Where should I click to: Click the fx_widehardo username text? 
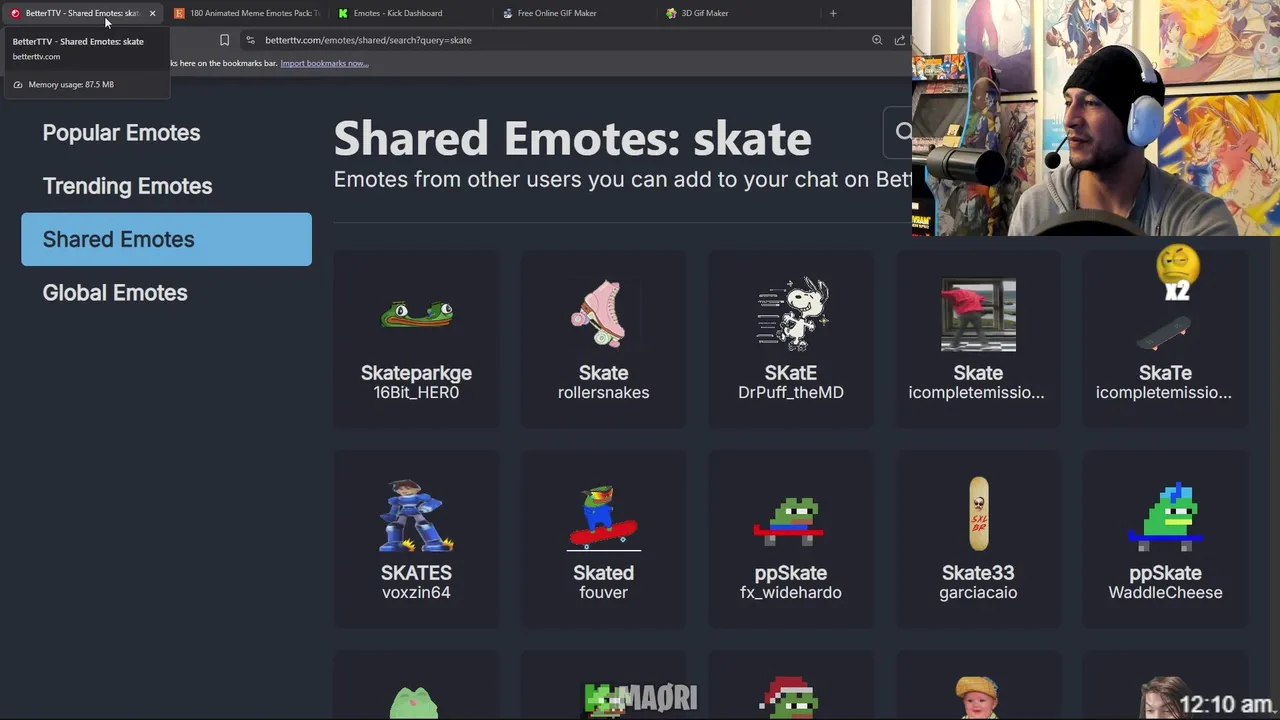pyautogui.click(x=790, y=593)
